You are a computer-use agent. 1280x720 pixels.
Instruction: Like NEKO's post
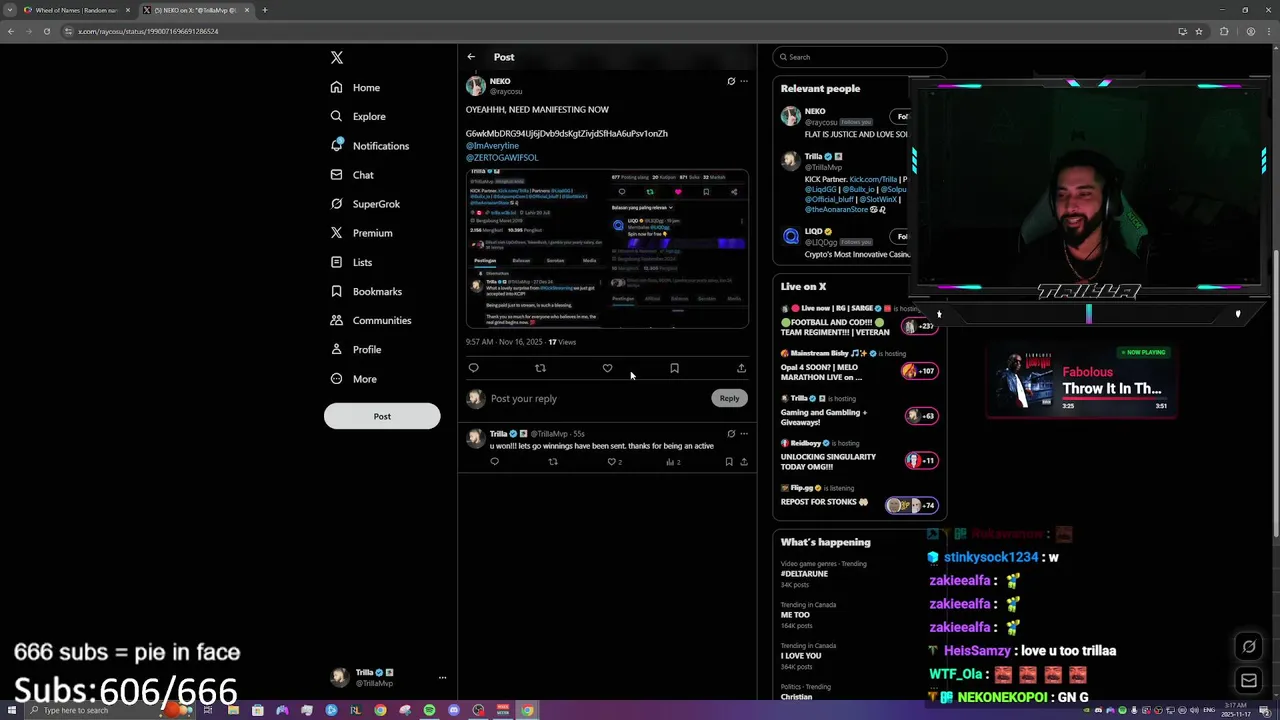coord(607,368)
